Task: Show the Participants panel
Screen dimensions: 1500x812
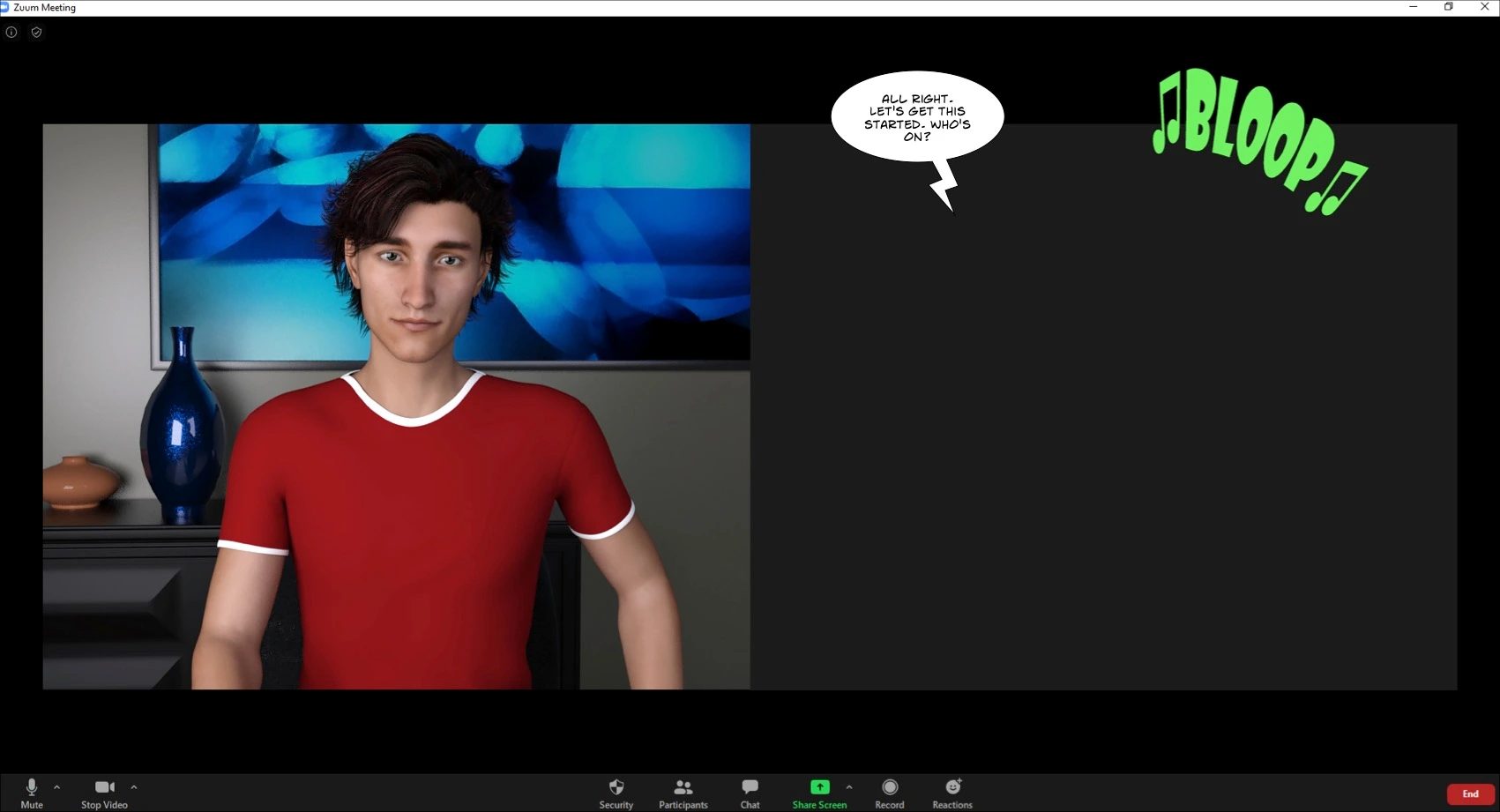Action: [x=683, y=793]
